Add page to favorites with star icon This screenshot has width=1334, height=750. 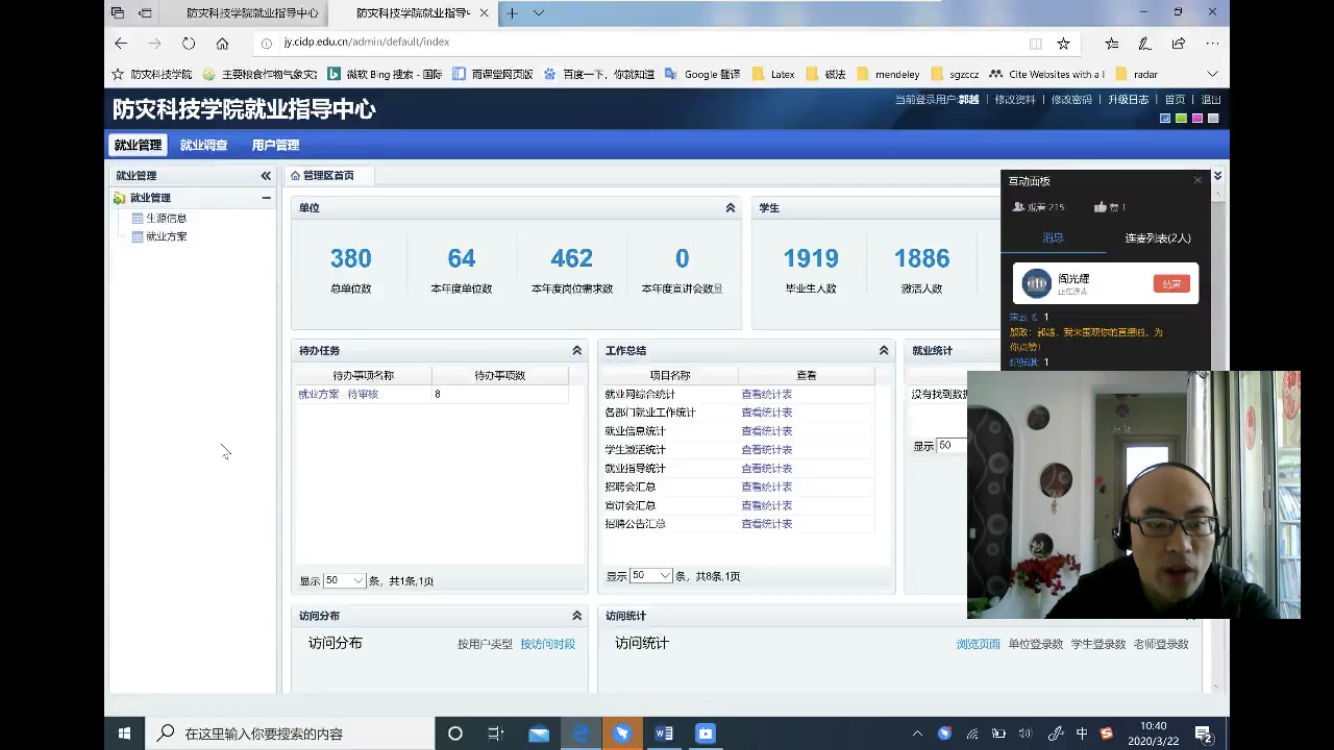(x=1063, y=43)
